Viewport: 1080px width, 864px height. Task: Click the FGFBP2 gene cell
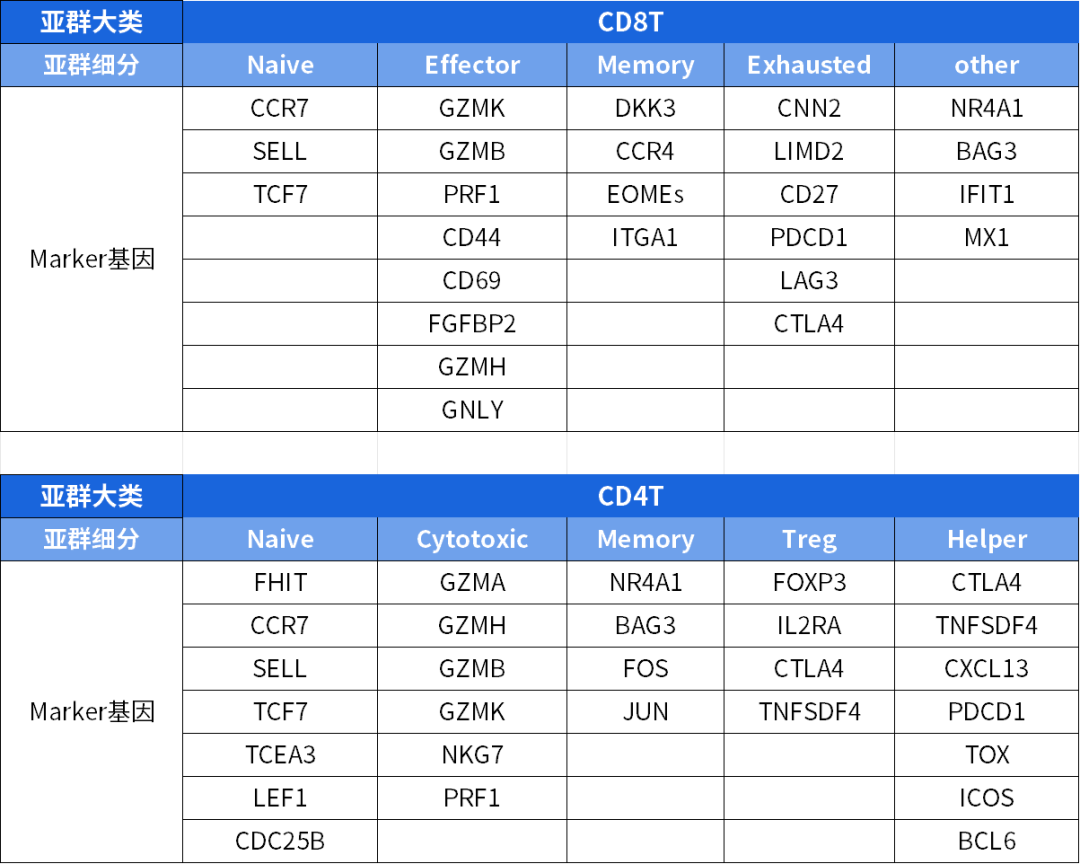[472, 324]
